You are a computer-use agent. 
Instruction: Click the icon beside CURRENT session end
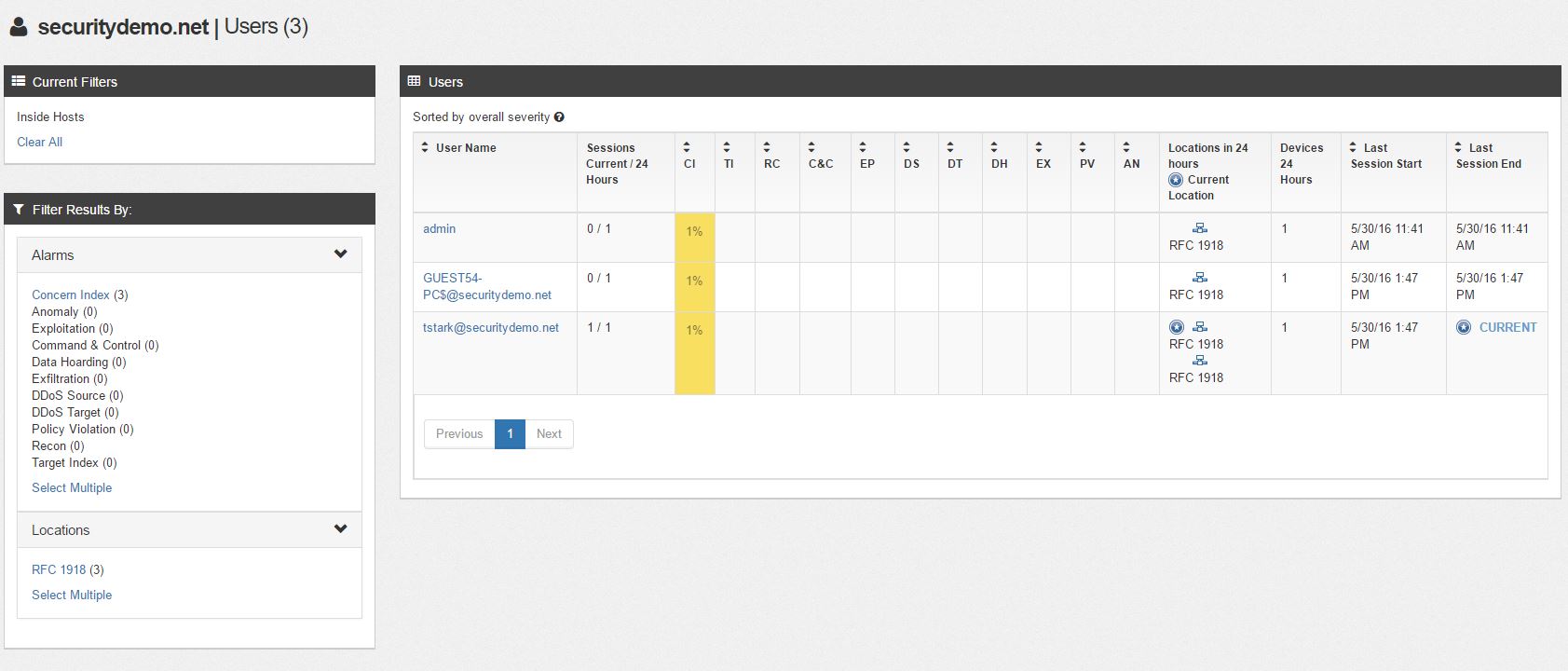pos(1464,327)
